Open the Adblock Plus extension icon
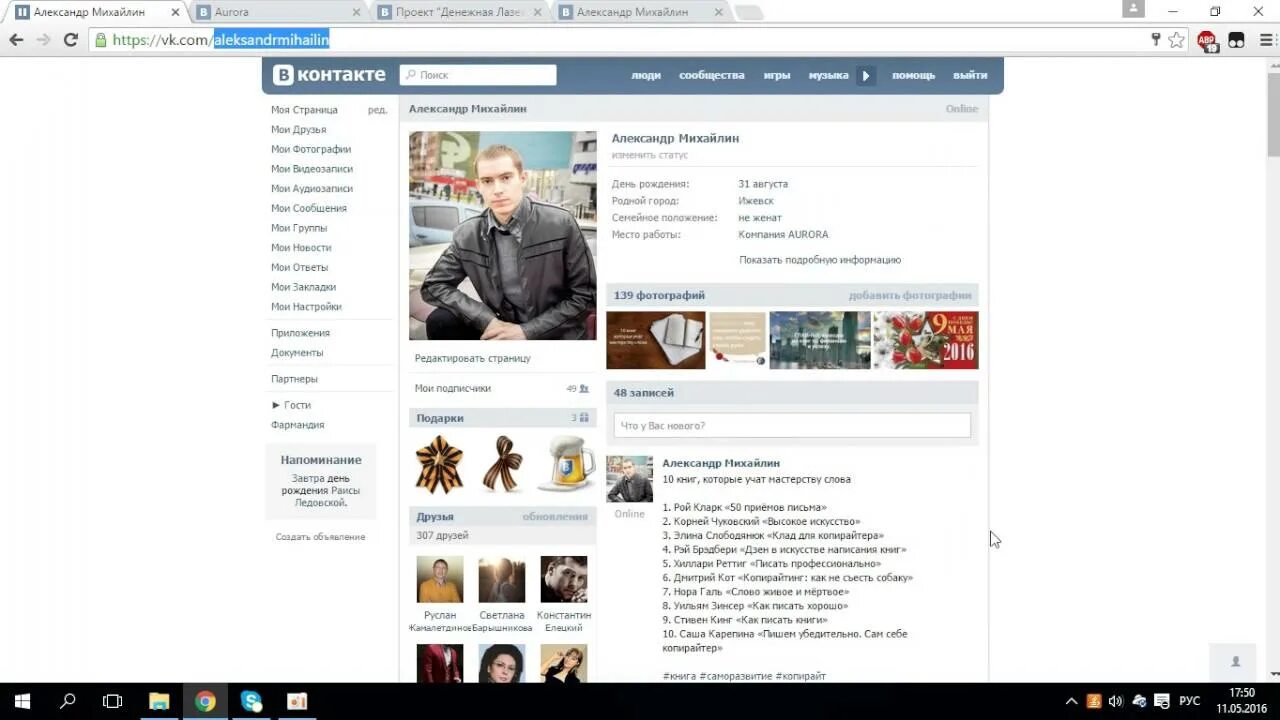Viewport: 1280px width, 720px height. pos(1208,41)
